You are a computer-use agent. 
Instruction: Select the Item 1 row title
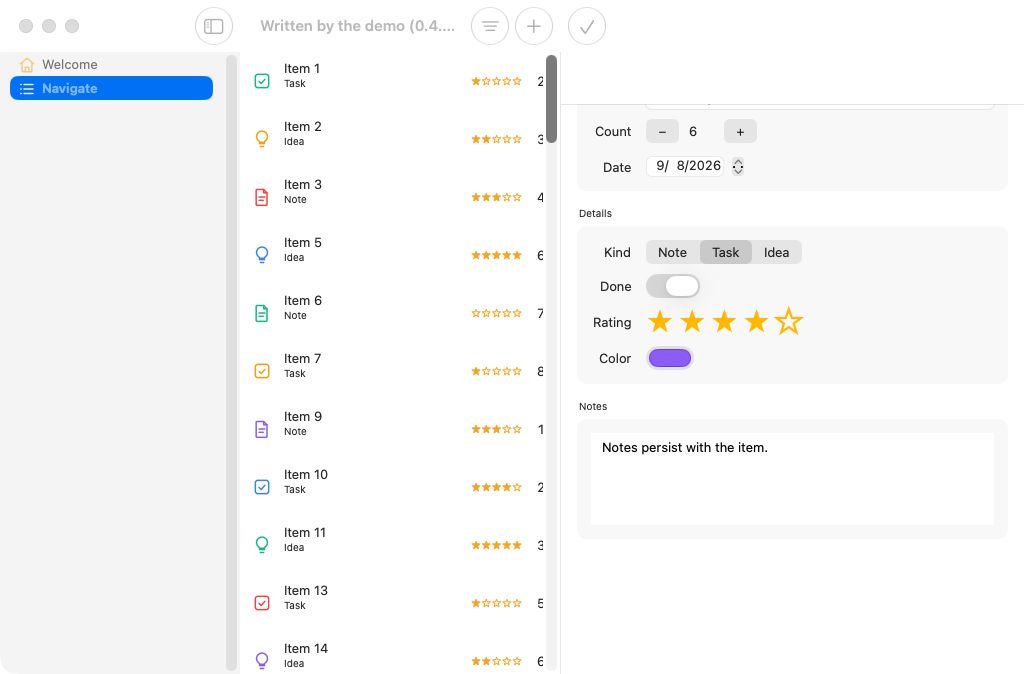[302, 69]
